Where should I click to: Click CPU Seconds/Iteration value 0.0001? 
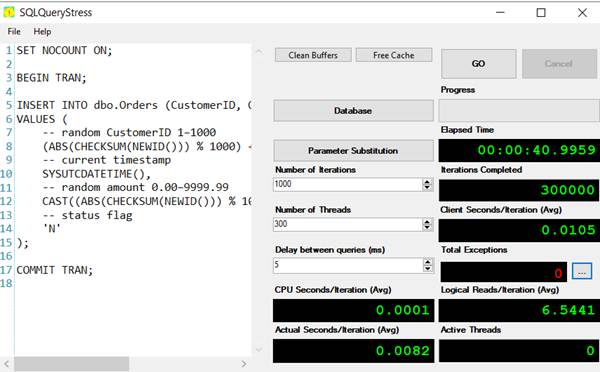pyautogui.click(x=403, y=310)
